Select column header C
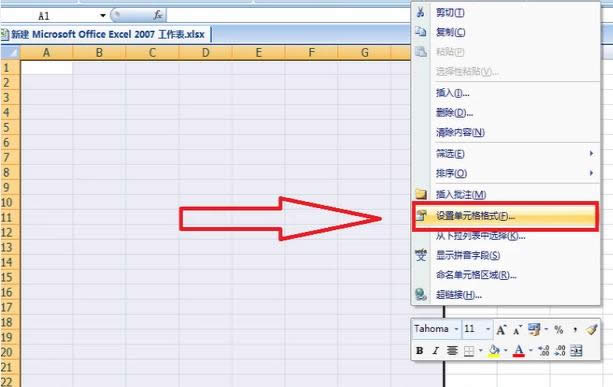Viewport: 613px width, 387px height. pos(152,52)
